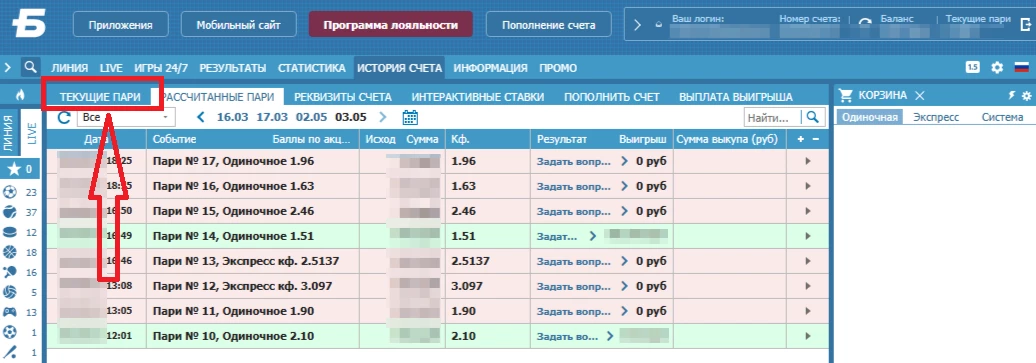Open the ЛИНИЯ menu item
This screenshot has height=363, width=1036.
pyautogui.click(x=69, y=67)
